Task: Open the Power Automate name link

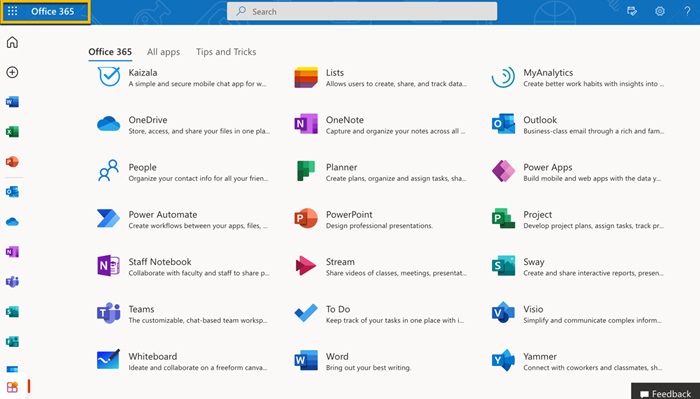Action: coord(162,214)
